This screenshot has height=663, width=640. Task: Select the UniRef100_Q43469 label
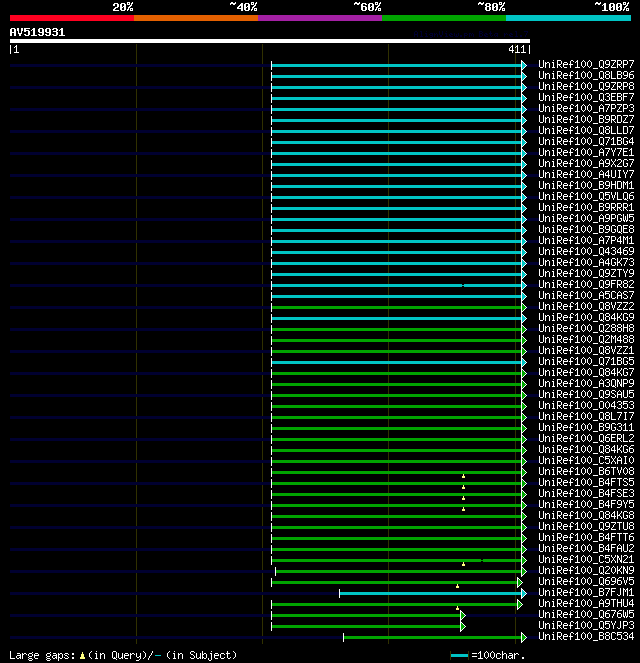tap(586, 251)
